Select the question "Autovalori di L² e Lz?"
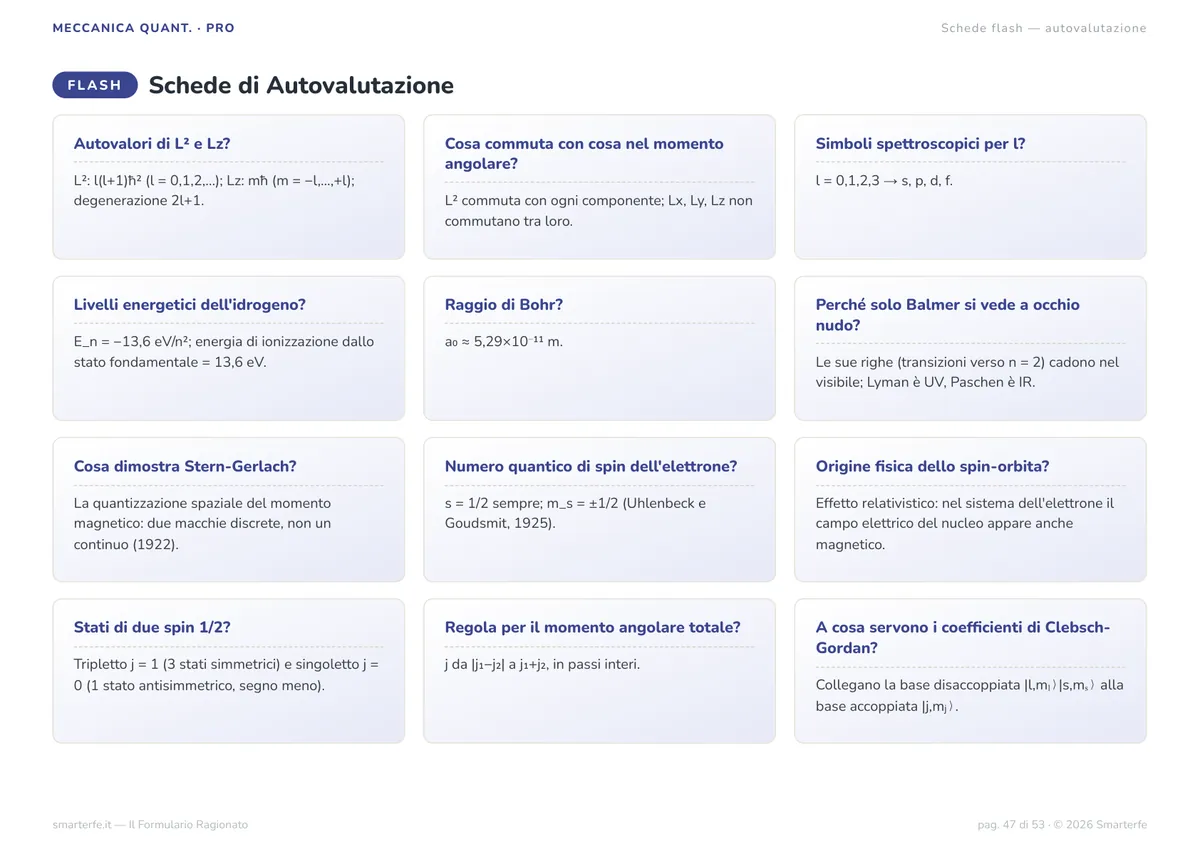Image resolution: width=1200 pixels, height=849 pixels. tap(152, 143)
